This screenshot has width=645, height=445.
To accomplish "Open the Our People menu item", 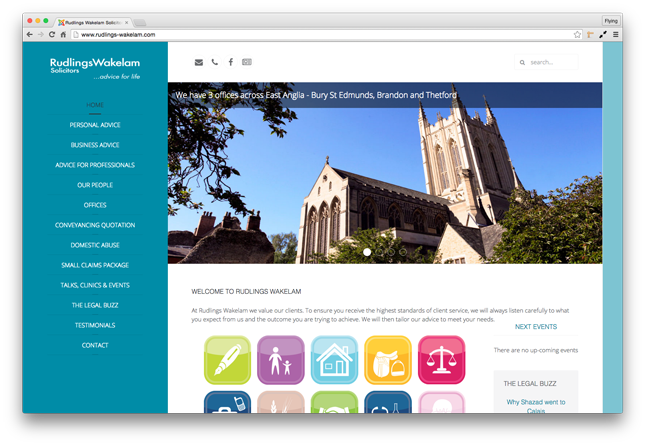I will click(x=95, y=185).
